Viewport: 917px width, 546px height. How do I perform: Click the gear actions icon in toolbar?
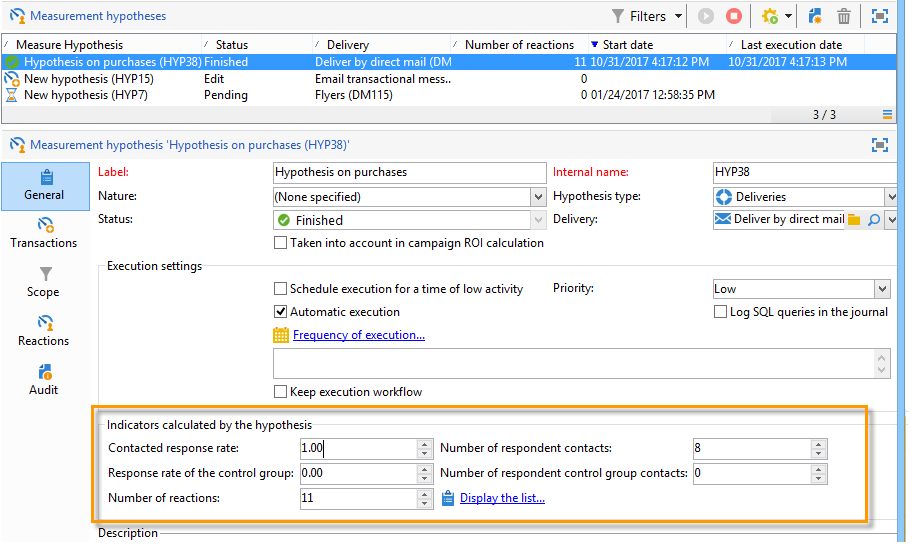770,16
